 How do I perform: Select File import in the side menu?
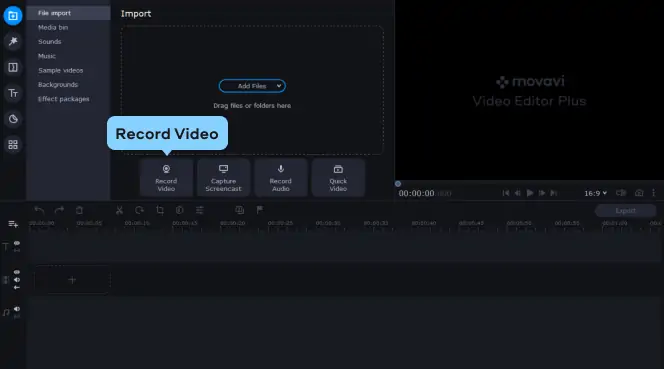coord(69,13)
